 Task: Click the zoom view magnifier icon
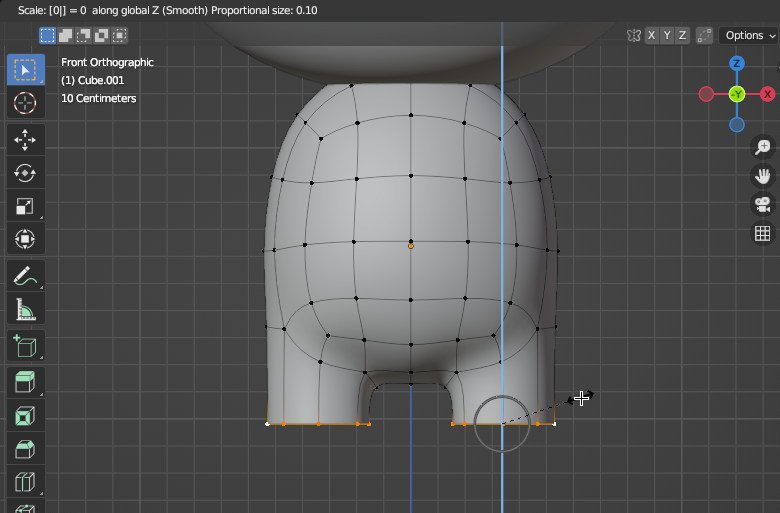pyautogui.click(x=763, y=147)
